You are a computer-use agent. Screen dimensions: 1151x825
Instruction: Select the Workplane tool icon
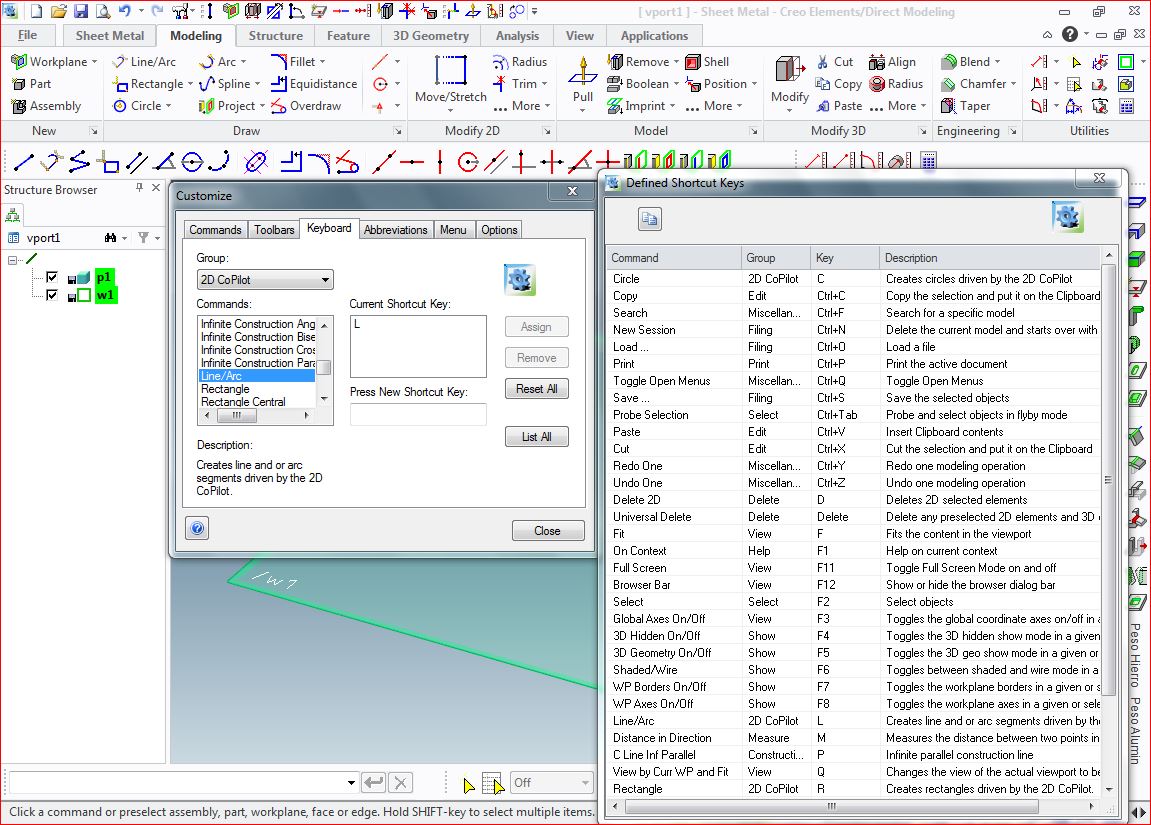[x=19, y=62]
